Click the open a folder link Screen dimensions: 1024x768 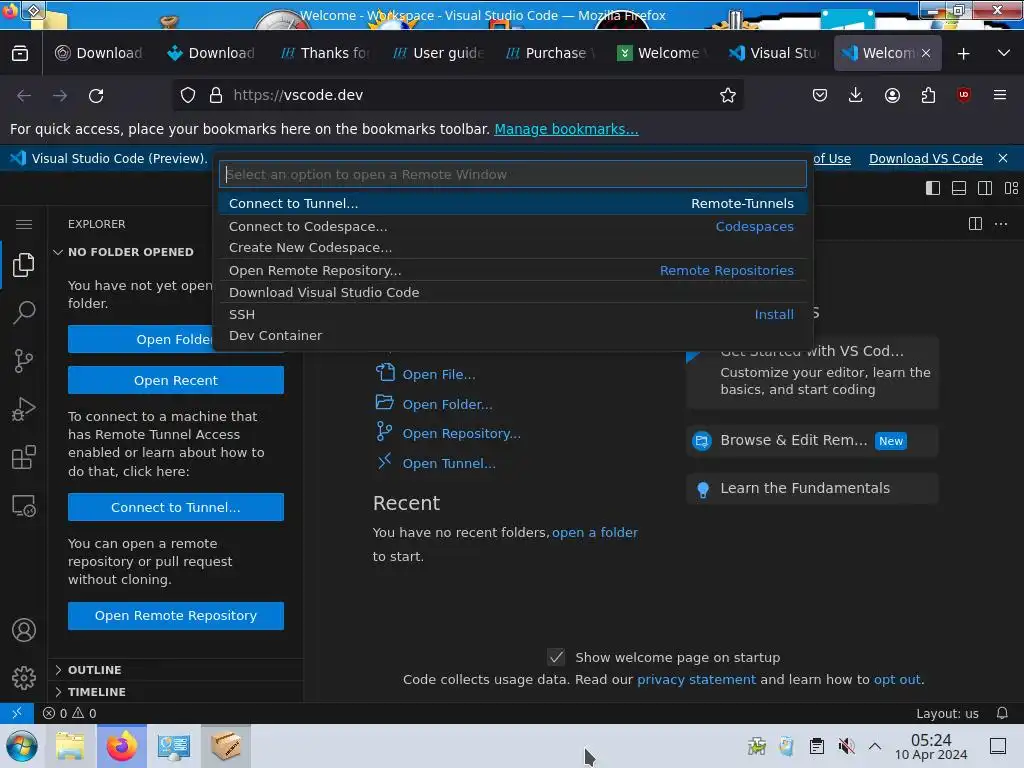[594, 532]
